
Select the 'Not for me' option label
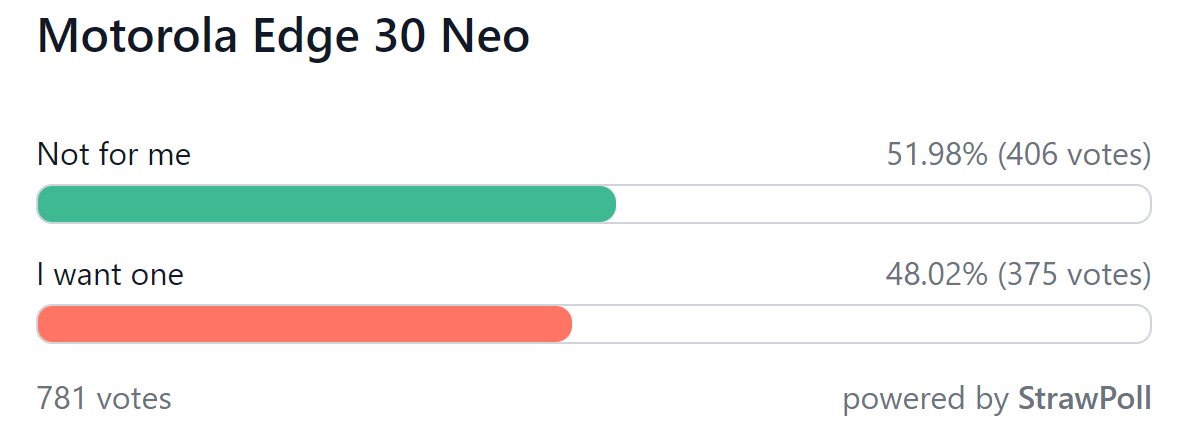coord(114,155)
